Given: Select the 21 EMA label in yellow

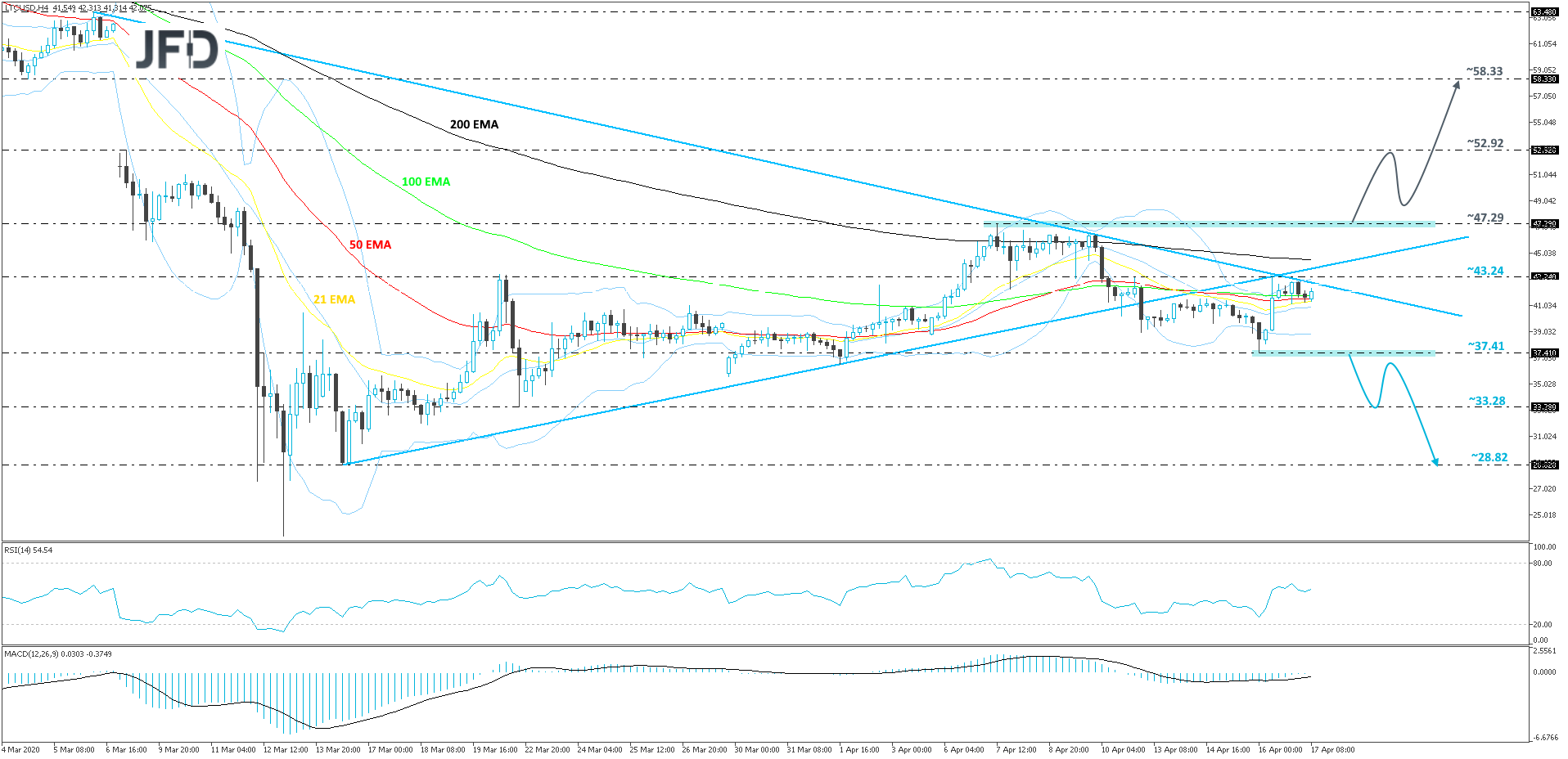Looking at the screenshot, I should click(334, 299).
